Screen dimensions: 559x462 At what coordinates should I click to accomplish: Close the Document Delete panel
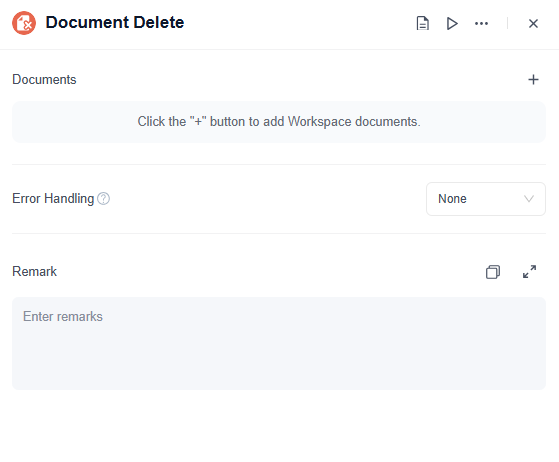[533, 24]
